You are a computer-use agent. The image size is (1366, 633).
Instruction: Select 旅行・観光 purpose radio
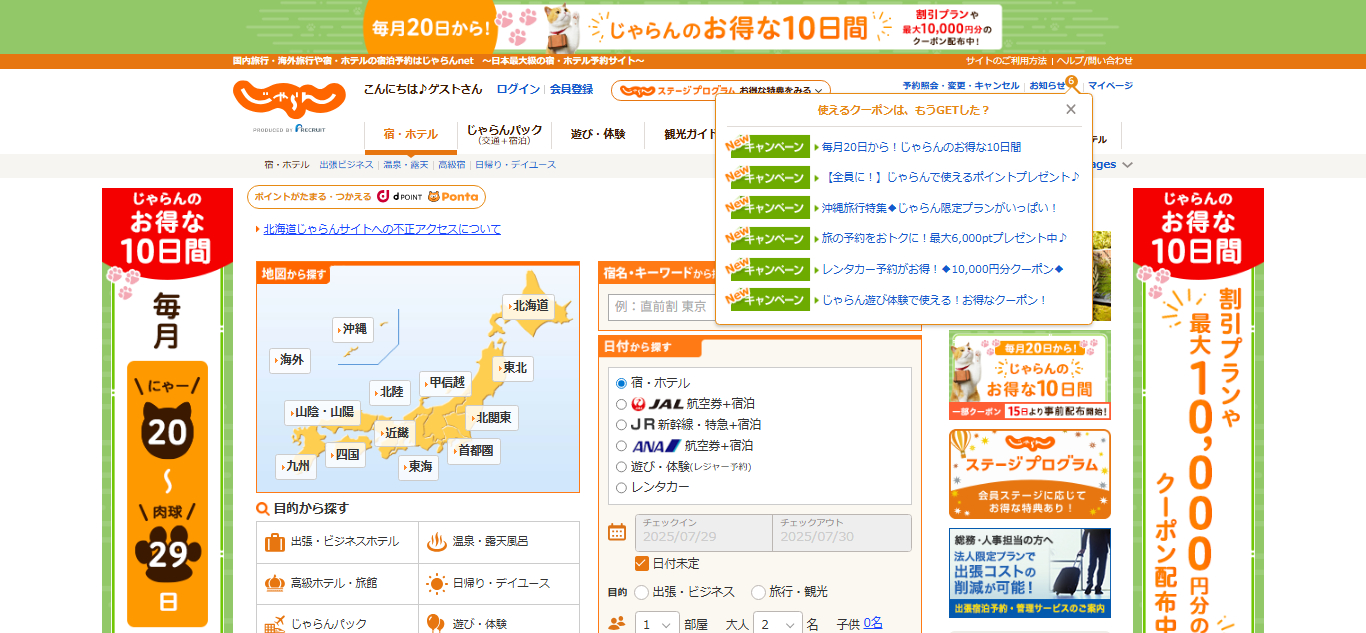click(758, 592)
